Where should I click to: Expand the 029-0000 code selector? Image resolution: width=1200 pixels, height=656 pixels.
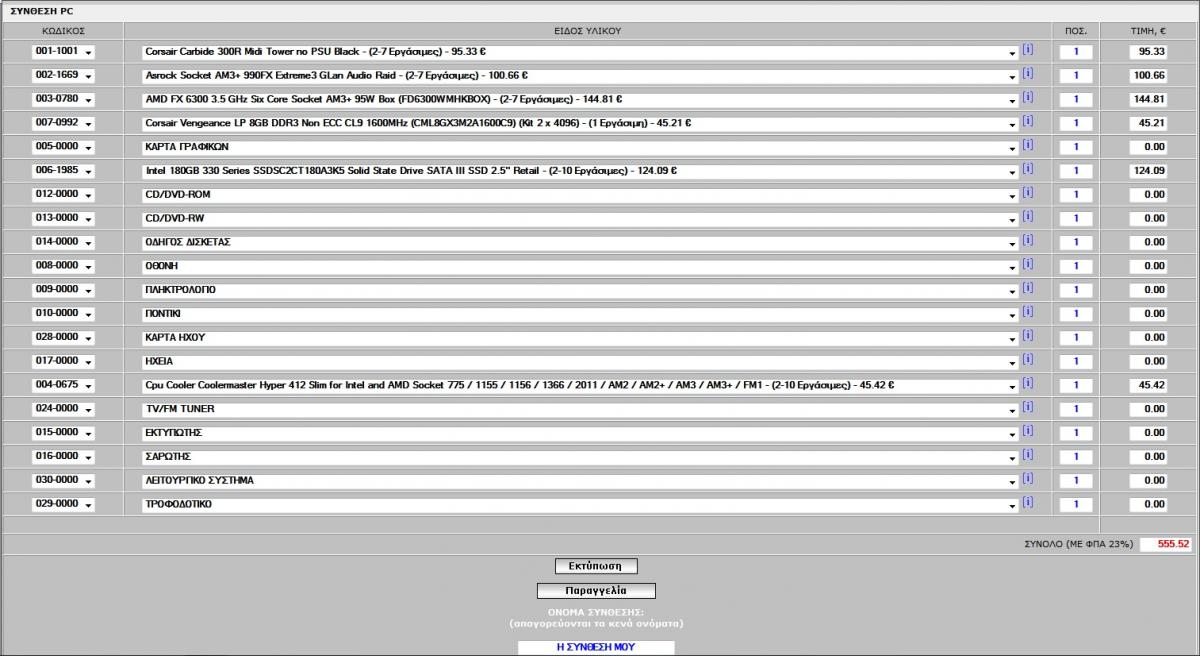click(63, 505)
